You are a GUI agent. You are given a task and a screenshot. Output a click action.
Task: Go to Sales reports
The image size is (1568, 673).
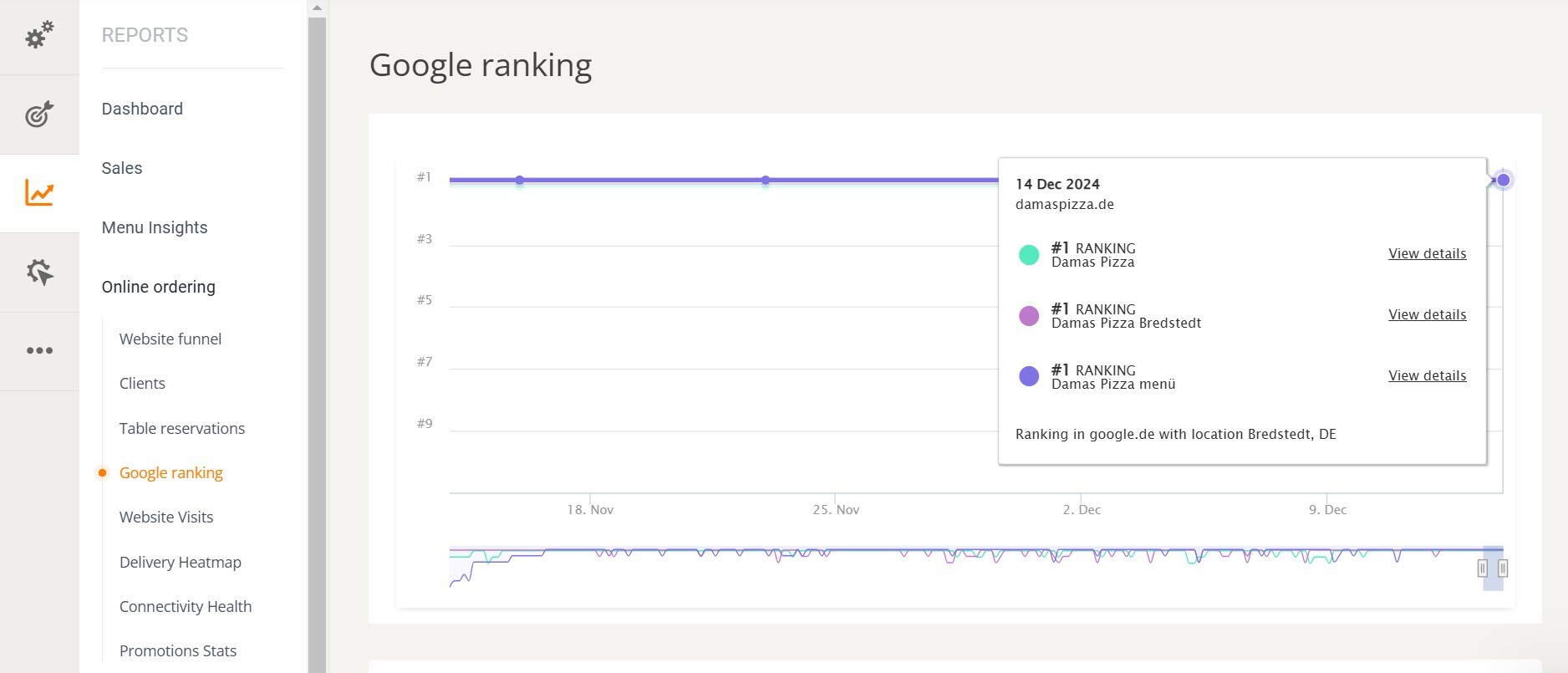122,168
